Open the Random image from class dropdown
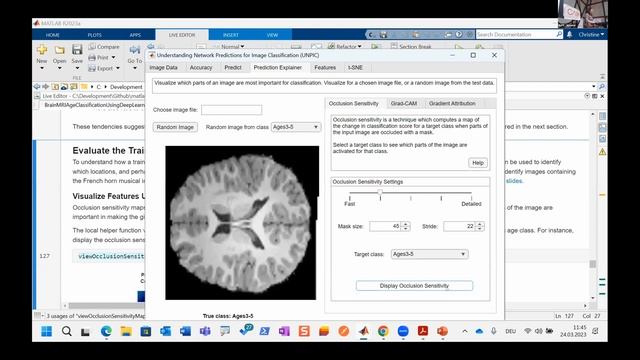This screenshot has height=360, width=640. point(296,127)
